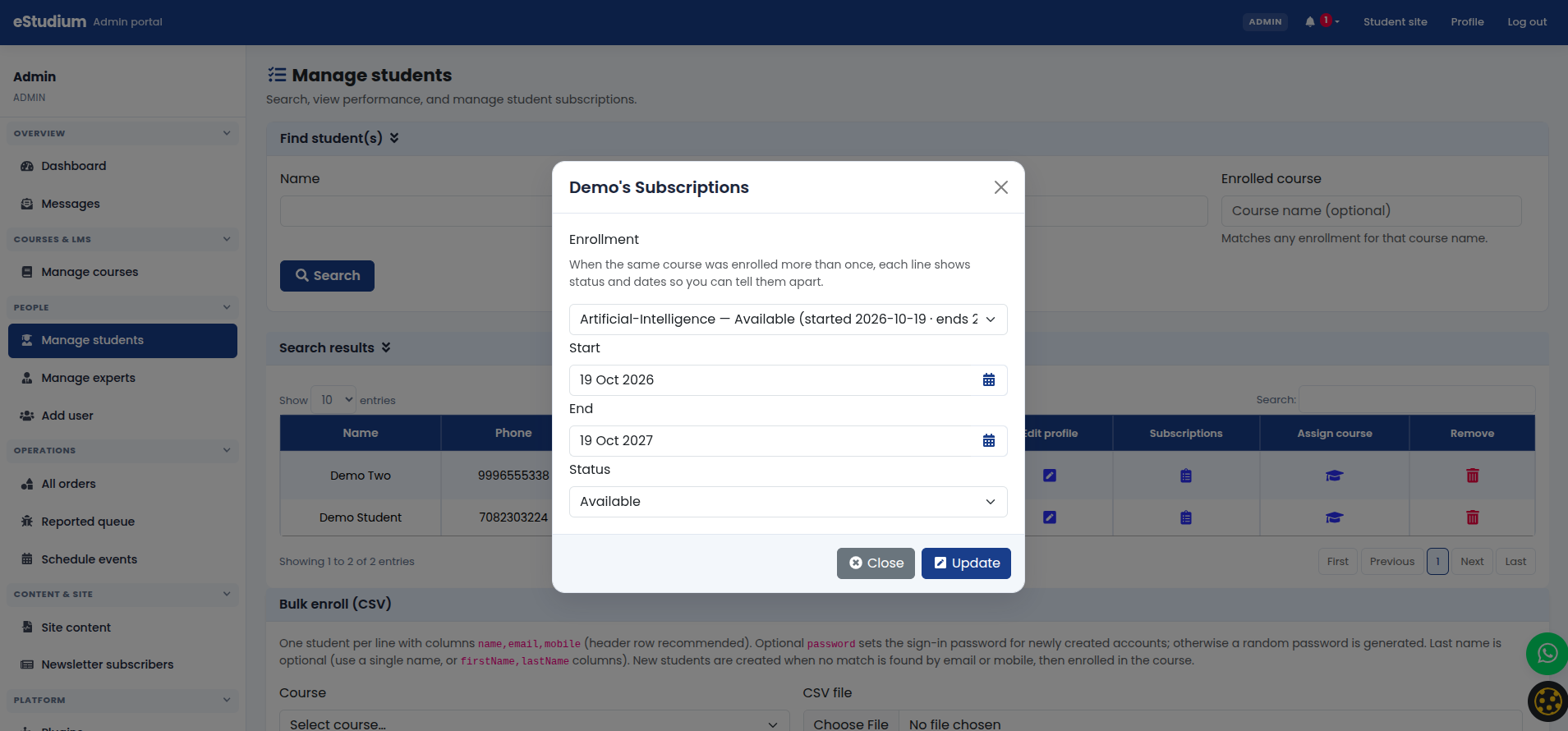Select the Enrollment course dropdown

(788, 319)
